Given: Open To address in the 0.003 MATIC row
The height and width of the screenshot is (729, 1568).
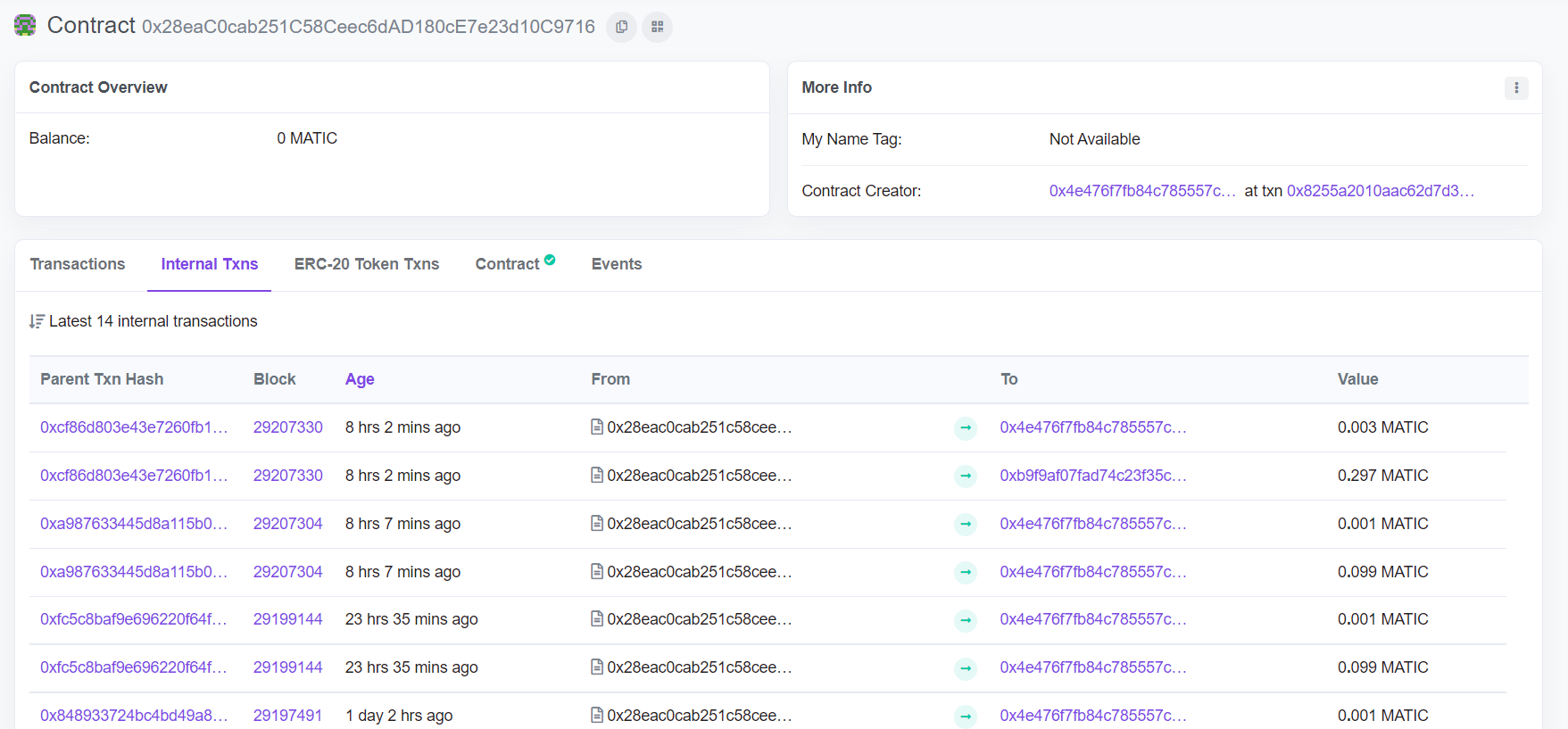Looking at the screenshot, I should [1093, 427].
